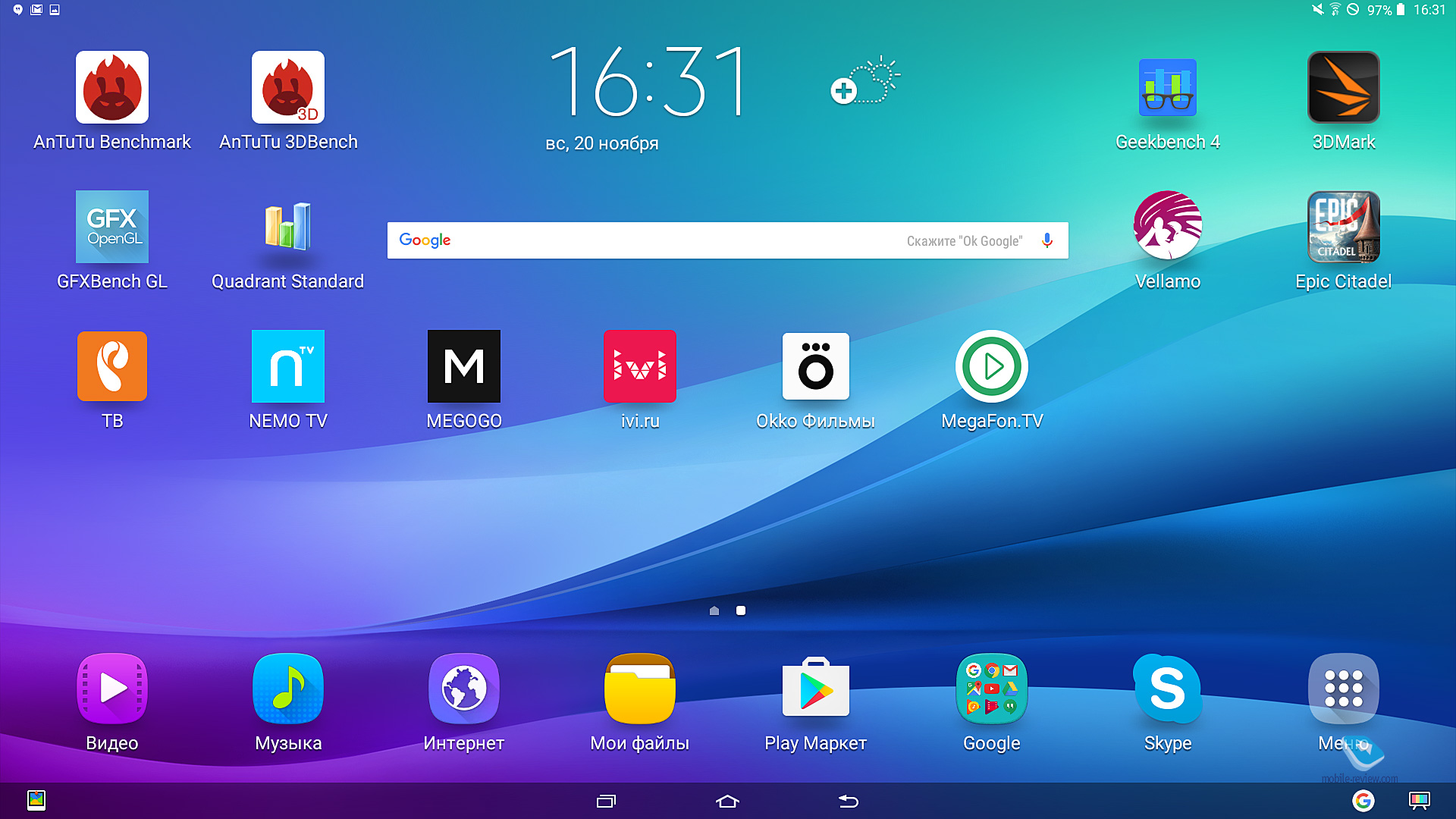The height and width of the screenshot is (819, 1456).
Task: Tap the screen mirroring icon in navigation bar
Action: 1420,801
